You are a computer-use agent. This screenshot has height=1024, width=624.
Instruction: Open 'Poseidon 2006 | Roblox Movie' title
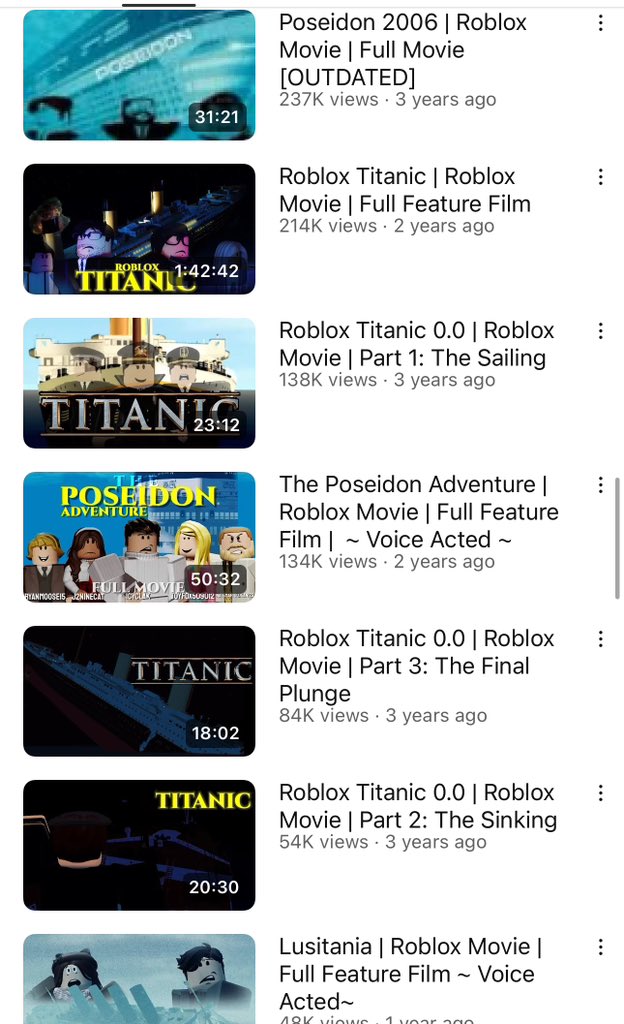pyautogui.click(x=403, y=50)
